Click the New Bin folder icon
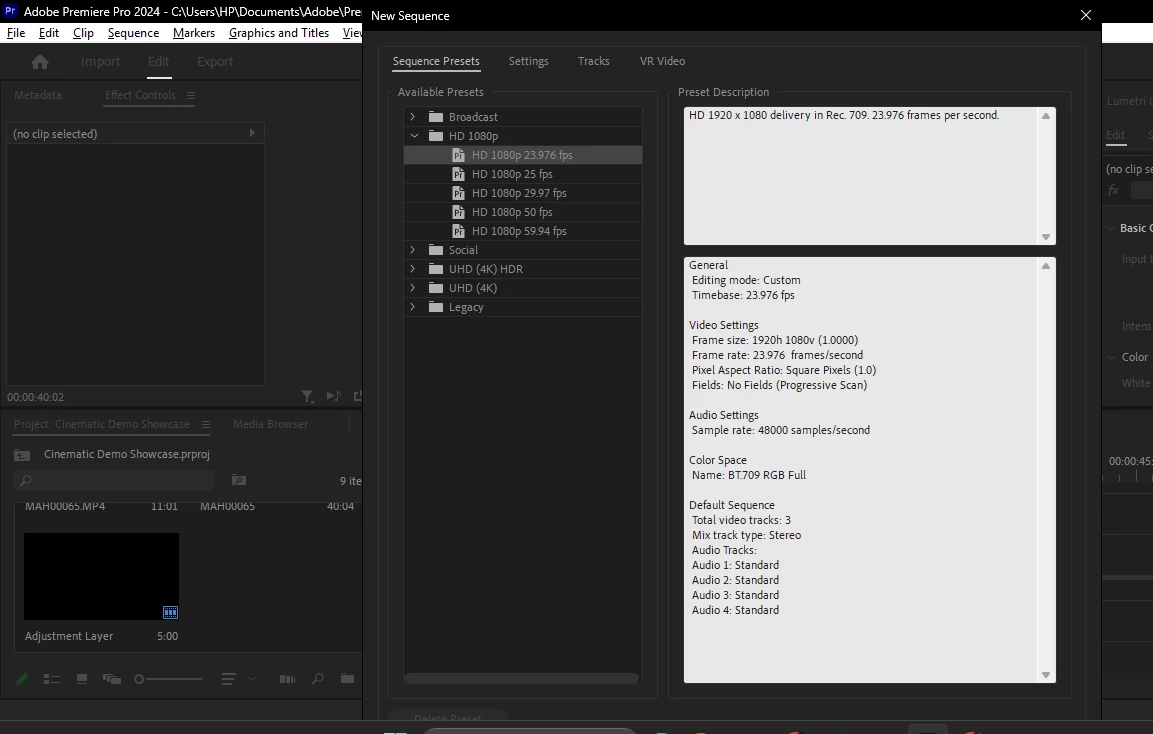Image resolution: width=1153 pixels, height=734 pixels. (x=347, y=678)
